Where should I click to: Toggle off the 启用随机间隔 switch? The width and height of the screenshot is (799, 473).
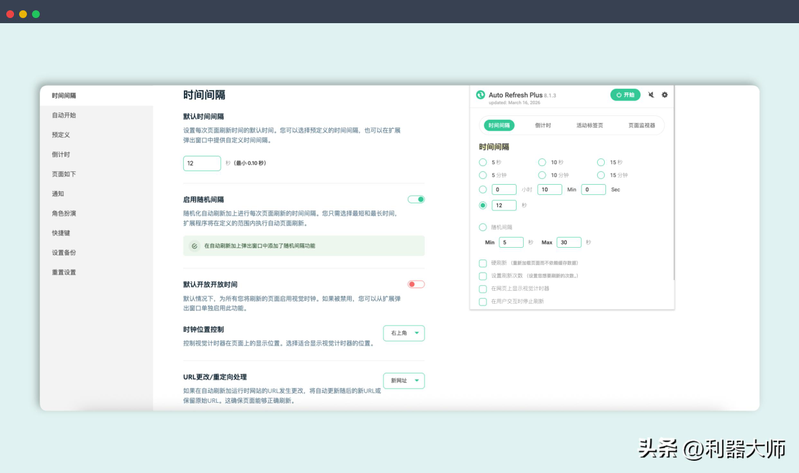tap(416, 199)
